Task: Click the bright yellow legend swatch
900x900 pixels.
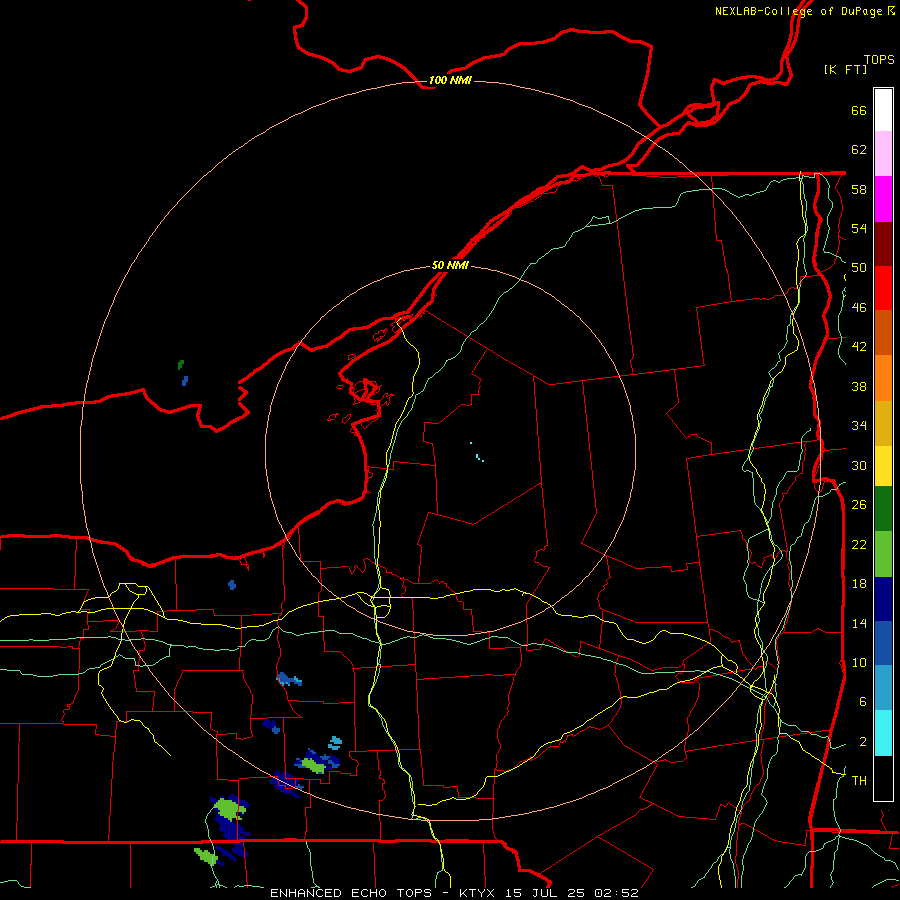Action: coord(883,466)
